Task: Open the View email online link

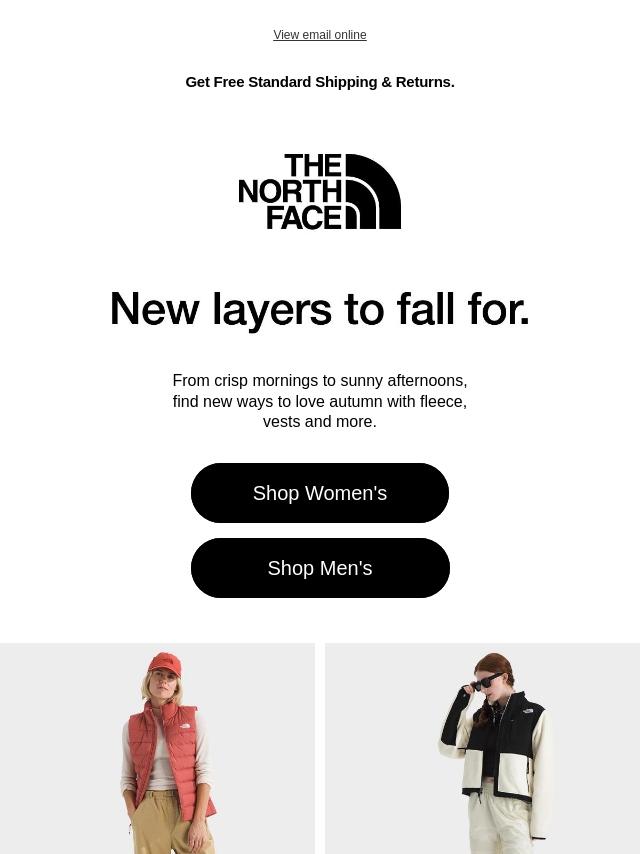Action: (320, 35)
